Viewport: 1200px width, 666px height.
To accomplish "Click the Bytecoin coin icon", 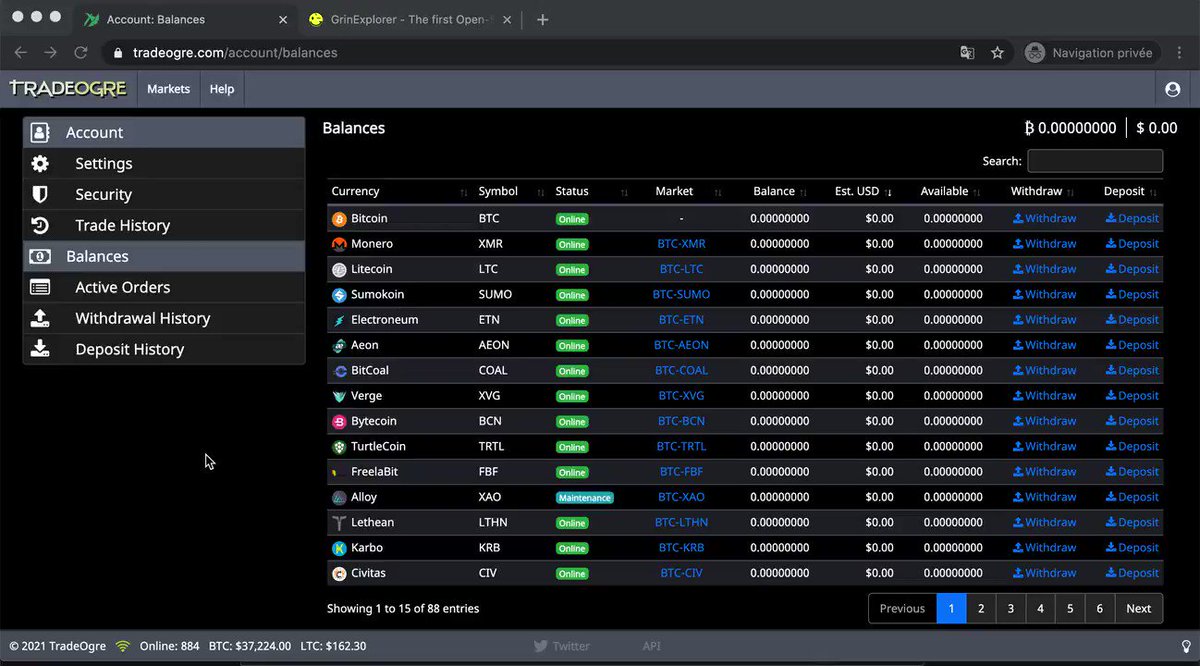I will click(339, 421).
